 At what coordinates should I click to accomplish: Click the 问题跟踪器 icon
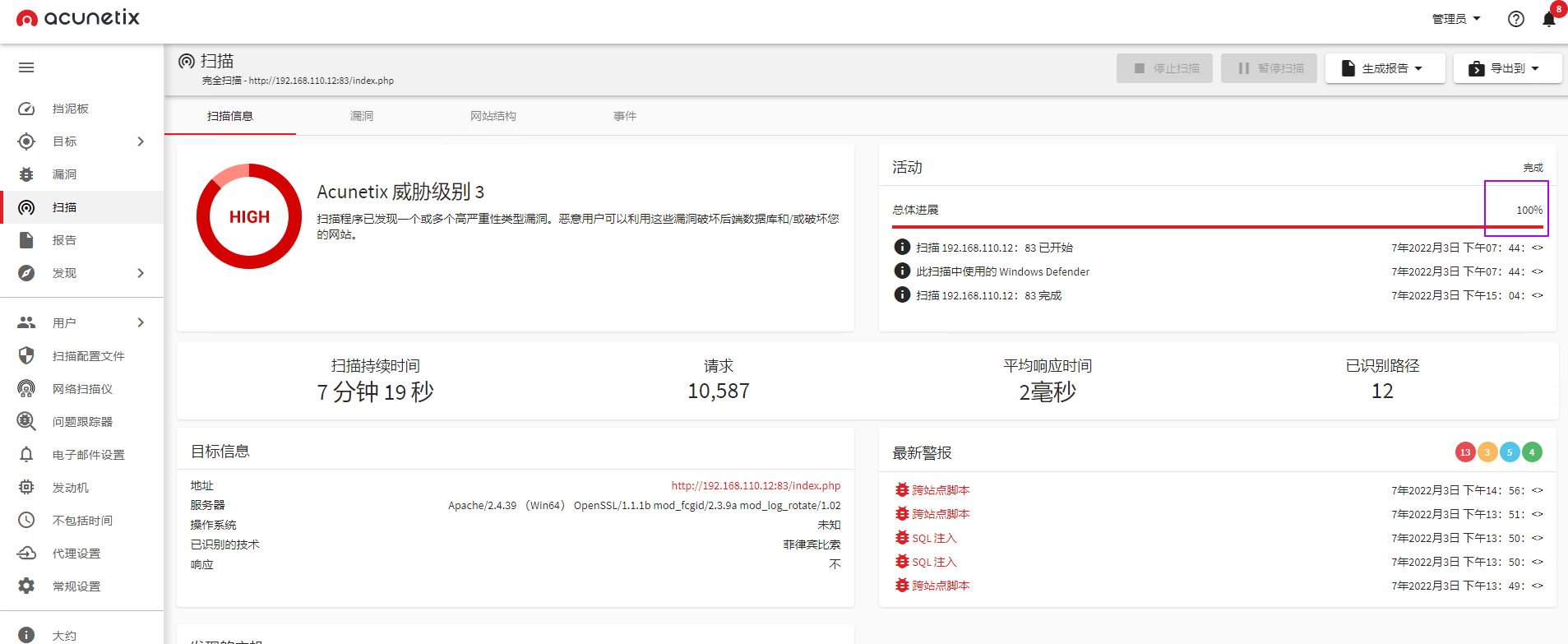pyautogui.click(x=26, y=421)
